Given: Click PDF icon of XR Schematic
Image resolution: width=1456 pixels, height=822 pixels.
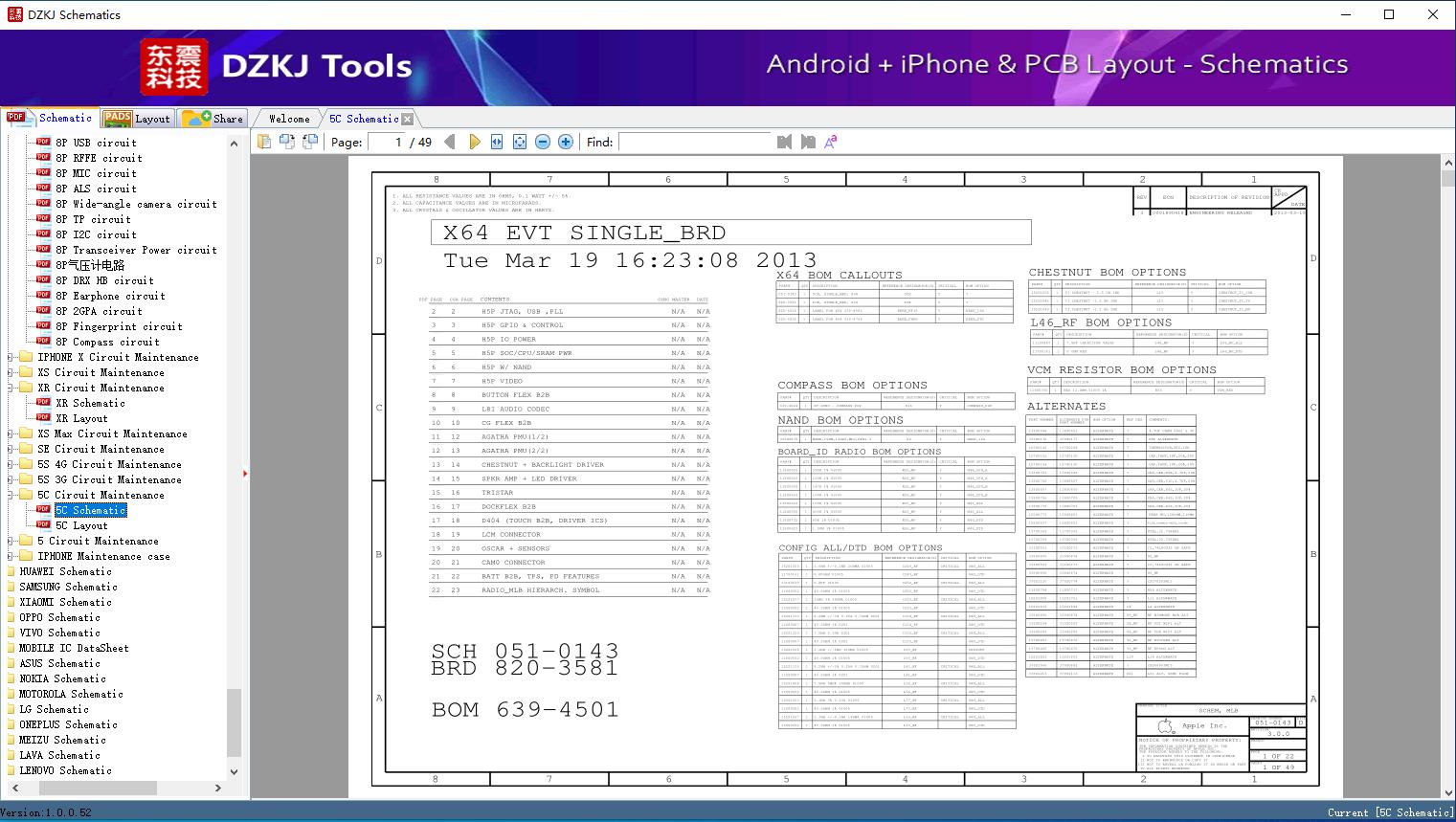Looking at the screenshot, I should 43,403.
